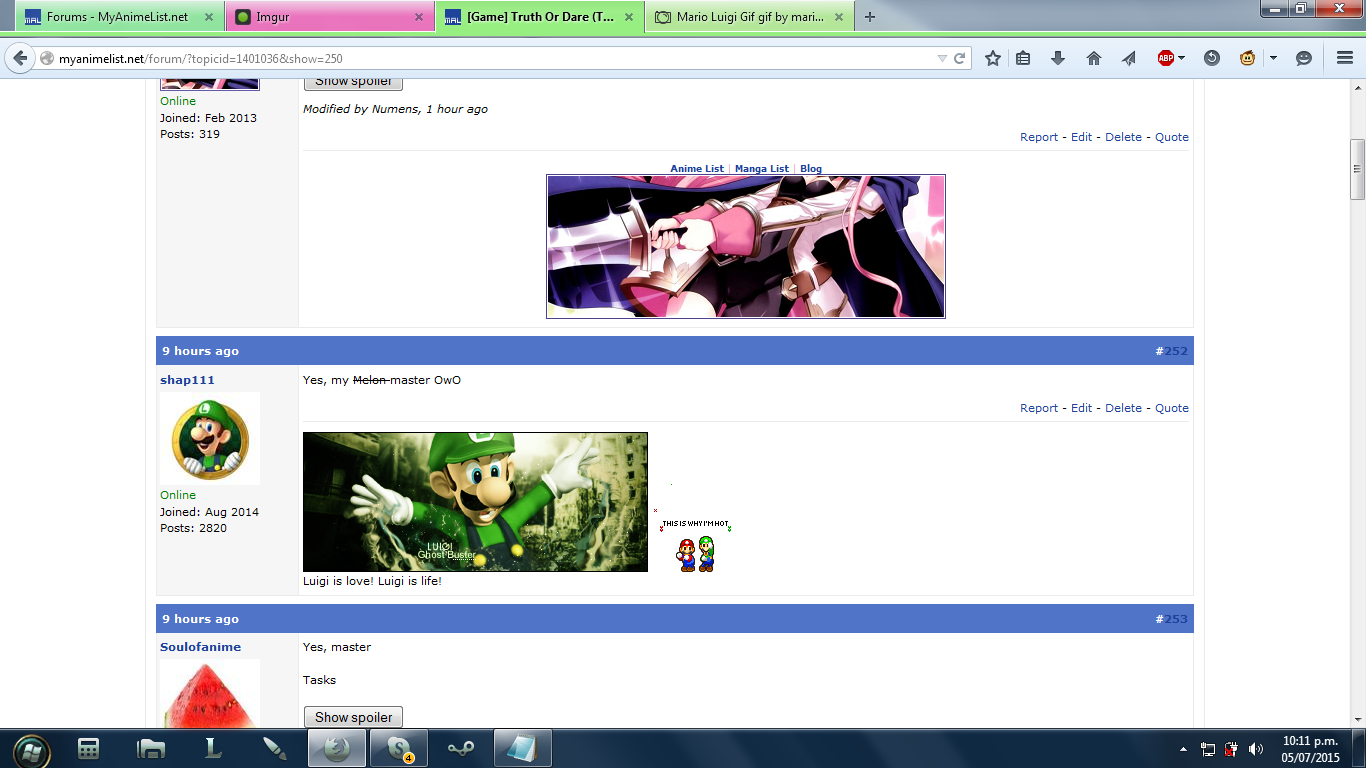This screenshot has height=768, width=1366.
Task: Click the Luigi Ghost Buster signature image
Action: point(475,502)
